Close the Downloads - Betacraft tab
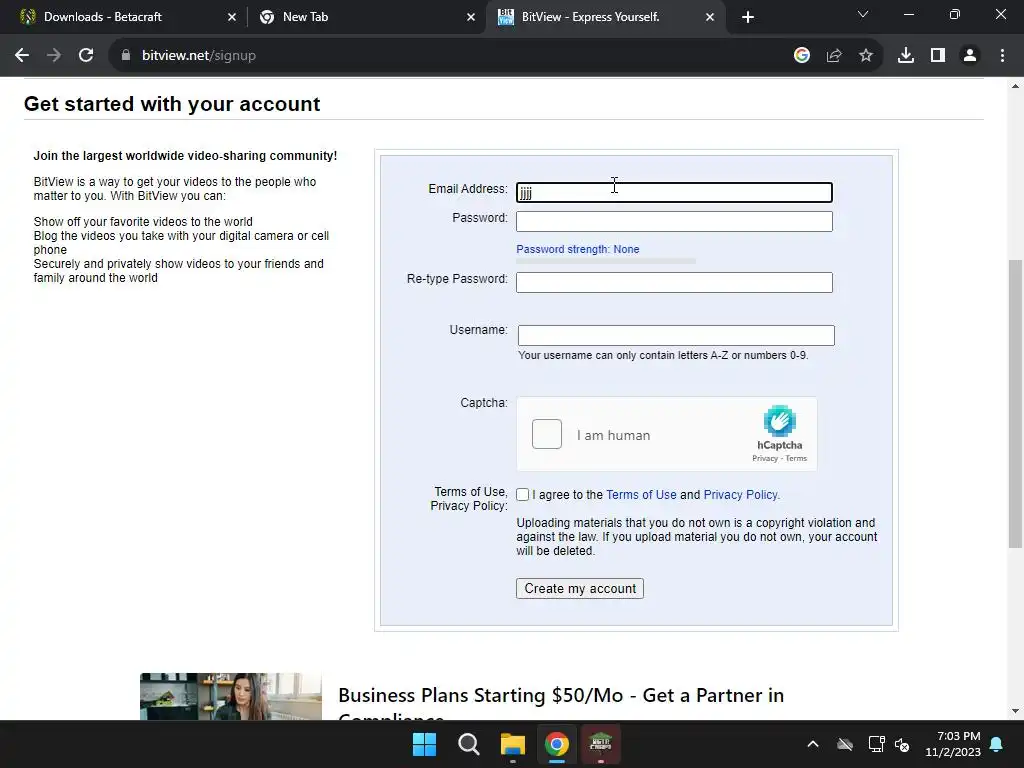Viewport: 1024px width, 768px height. tap(232, 17)
